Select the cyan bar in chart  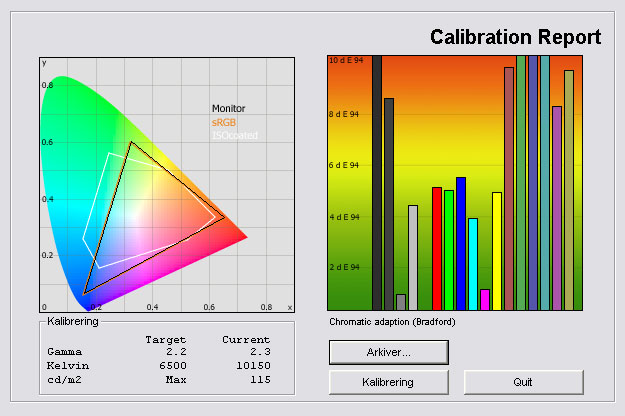[473, 264]
